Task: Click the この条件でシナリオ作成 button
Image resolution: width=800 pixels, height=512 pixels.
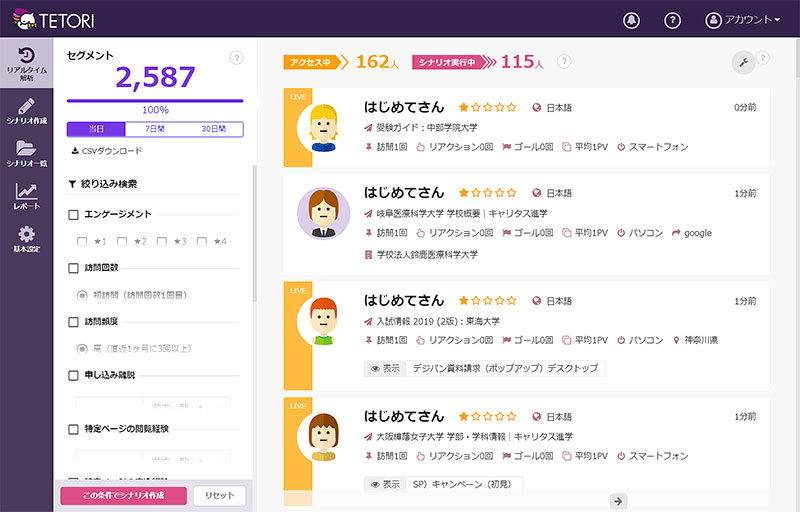Action: click(x=123, y=496)
